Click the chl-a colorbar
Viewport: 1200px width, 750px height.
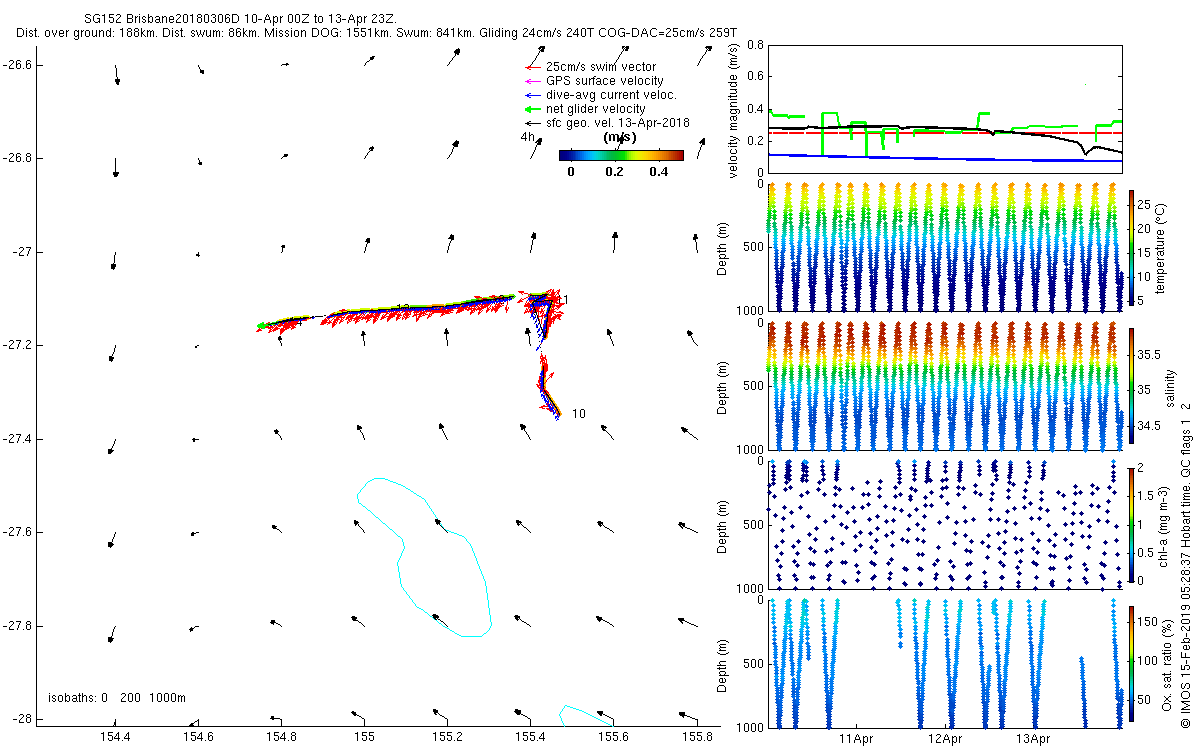coord(1132,523)
